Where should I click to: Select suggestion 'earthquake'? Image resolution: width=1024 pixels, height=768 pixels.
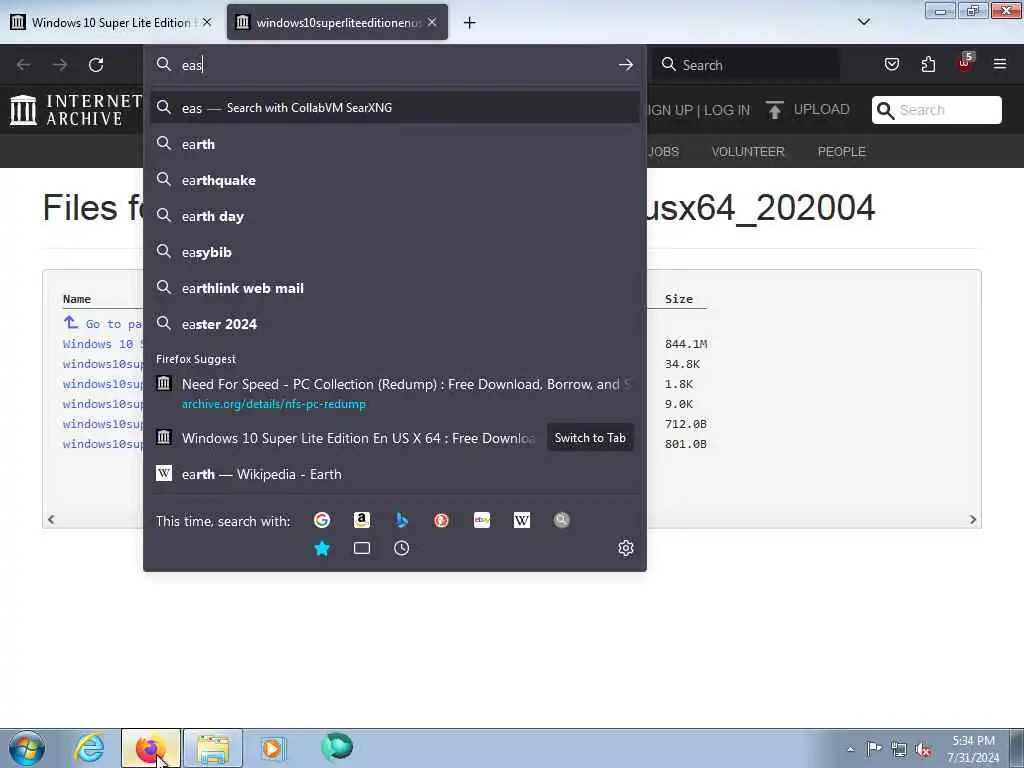(394, 180)
